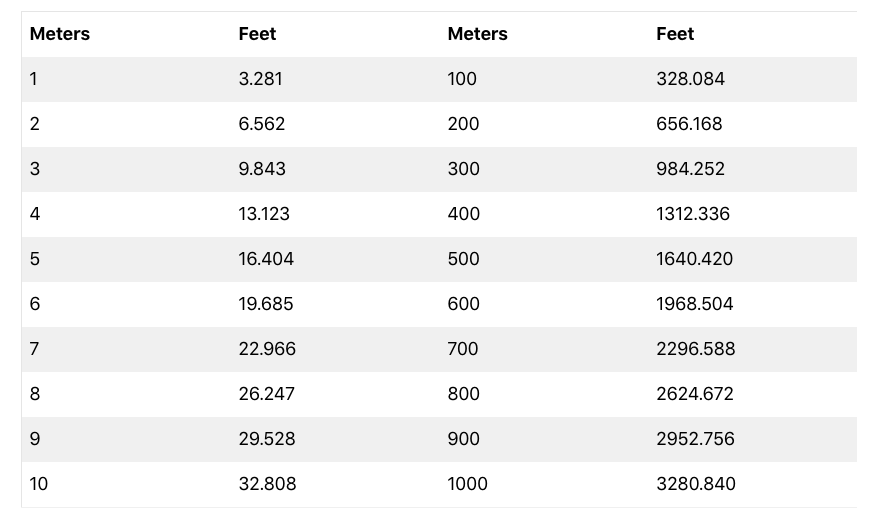Click the 1312.336 feet value
This screenshot has width=884, height=528.
click(693, 214)
